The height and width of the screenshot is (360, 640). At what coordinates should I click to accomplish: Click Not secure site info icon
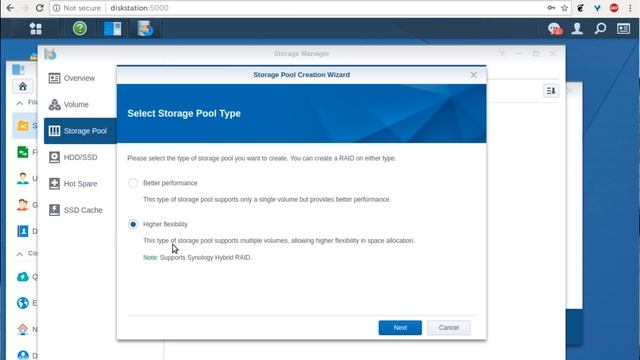[57, 8]
